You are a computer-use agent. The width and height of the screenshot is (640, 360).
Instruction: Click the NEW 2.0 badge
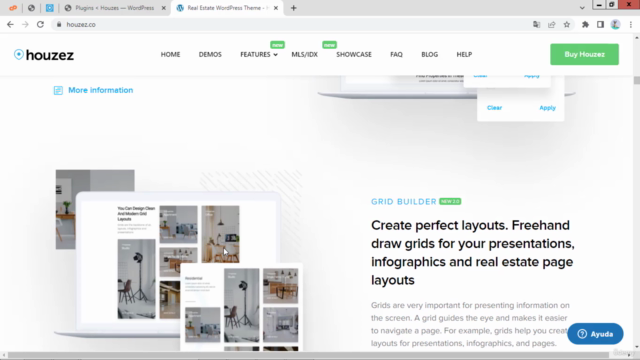[450, 201]
